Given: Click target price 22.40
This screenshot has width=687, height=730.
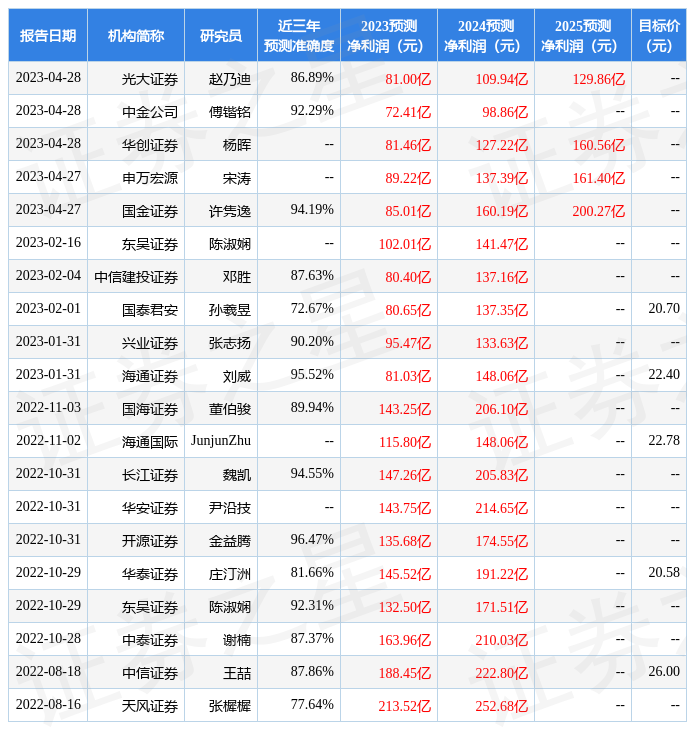Looking at the screenshot, I should click(x=664, y=374).
